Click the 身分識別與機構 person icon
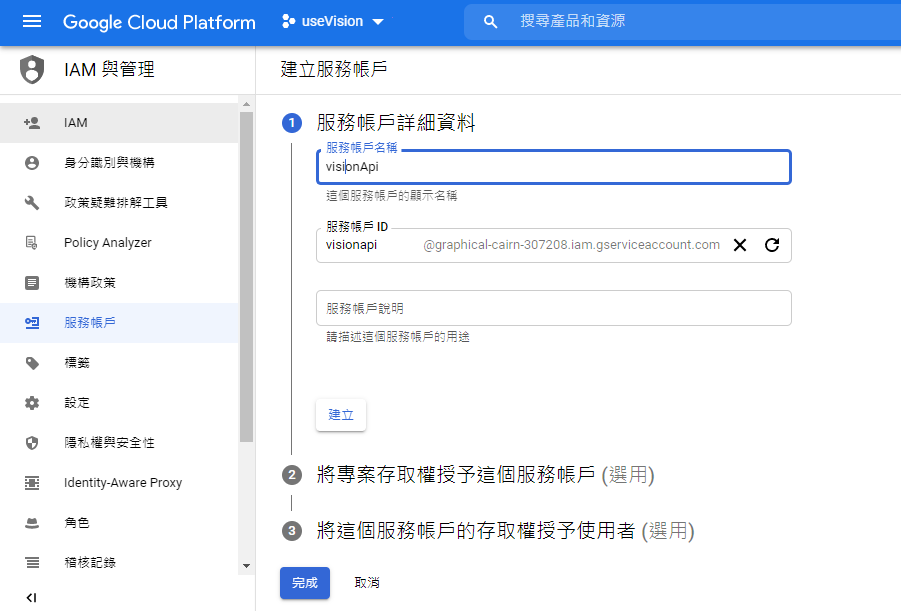 [32, 163]
